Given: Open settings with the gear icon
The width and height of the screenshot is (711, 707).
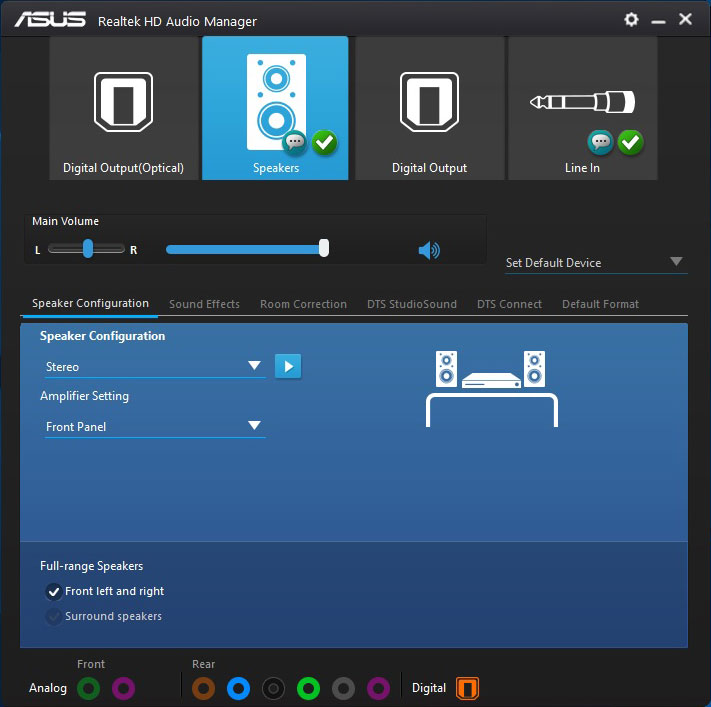Looking at the screenshot, I should click(631, 20).
